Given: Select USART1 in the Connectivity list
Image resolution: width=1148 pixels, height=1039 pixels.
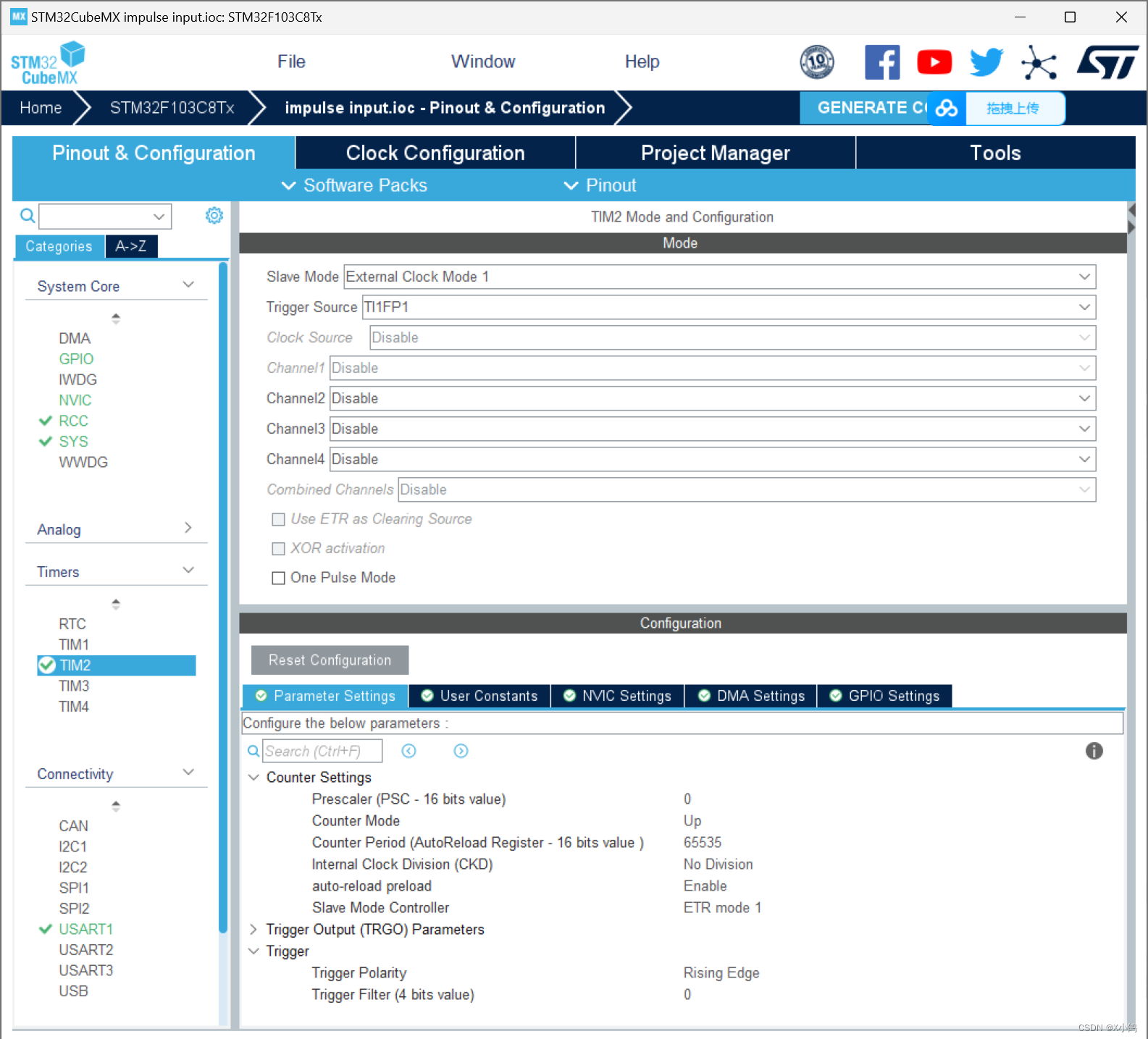Looking at the screenshot, I should point(85,929).
